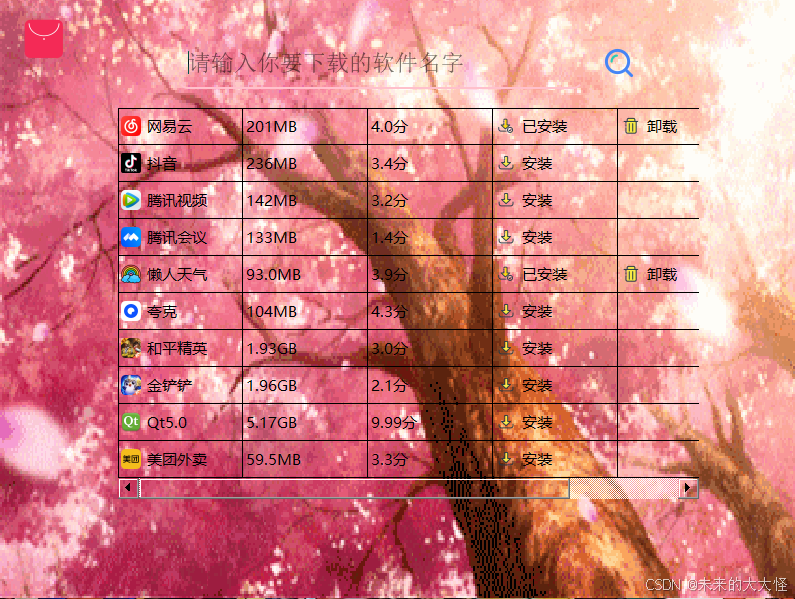Click the scrollbar left arrow
This screenshot has height=599, width=795.
[x=128, y=488]
